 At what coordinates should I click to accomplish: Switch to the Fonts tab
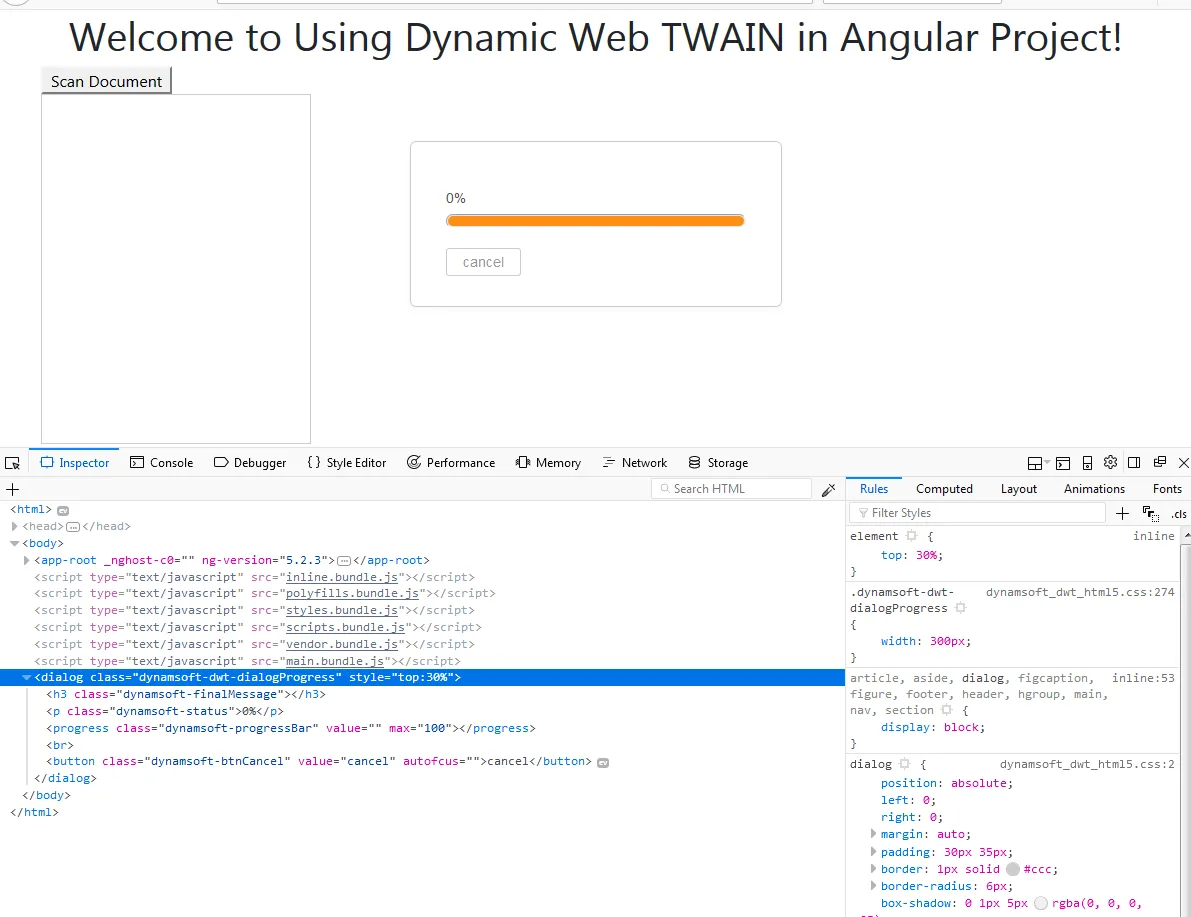pyautogui.click(x=1167, y=489)
